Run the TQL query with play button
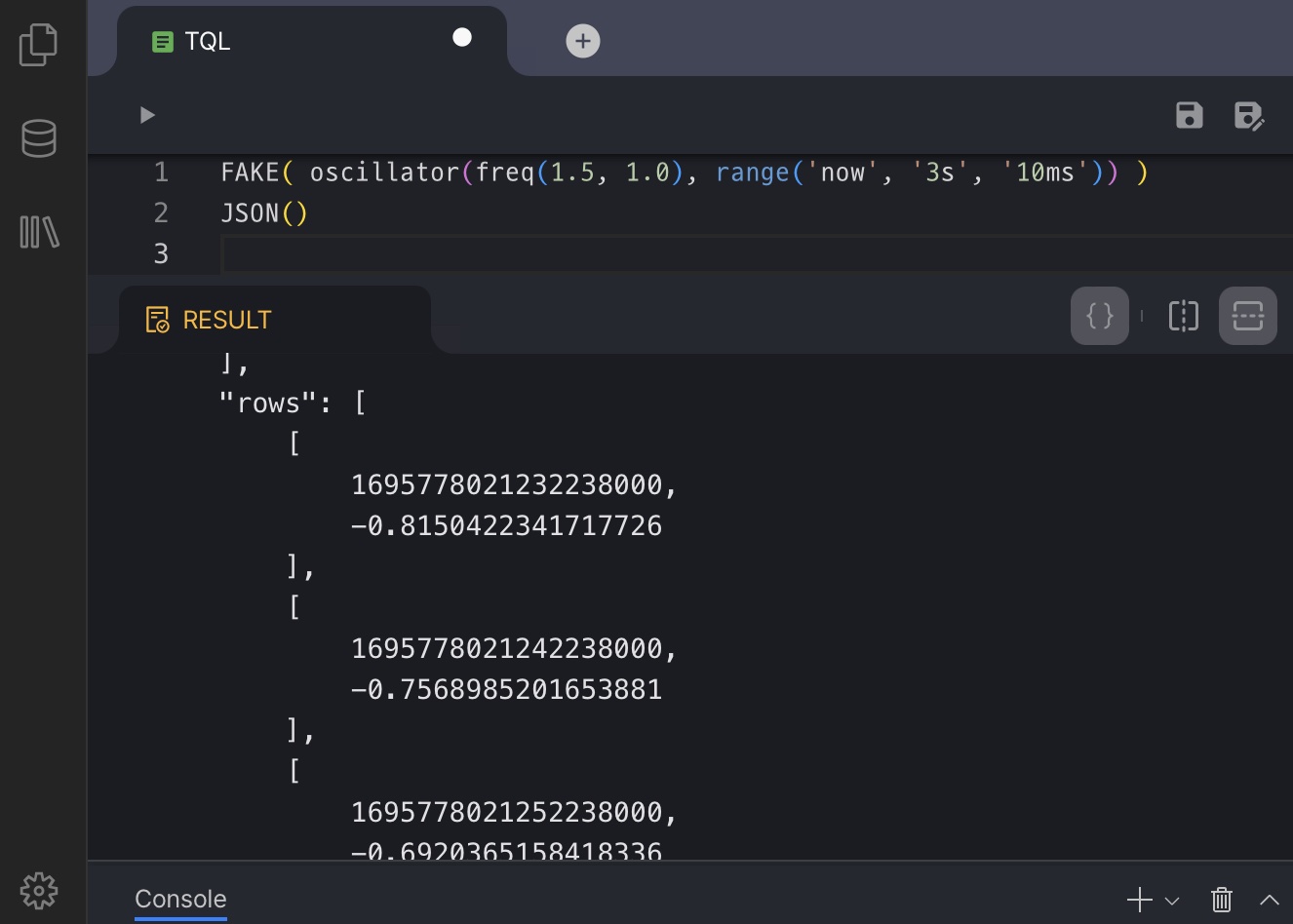Screen dimensions: 1293x924 tap(147, 115)
